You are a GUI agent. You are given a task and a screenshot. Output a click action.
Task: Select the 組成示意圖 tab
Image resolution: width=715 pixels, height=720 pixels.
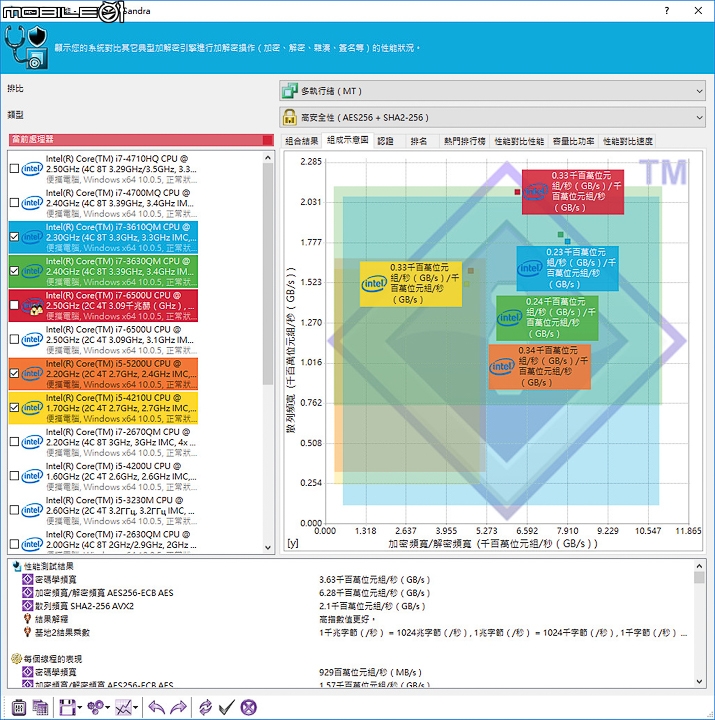coord(347,140)
